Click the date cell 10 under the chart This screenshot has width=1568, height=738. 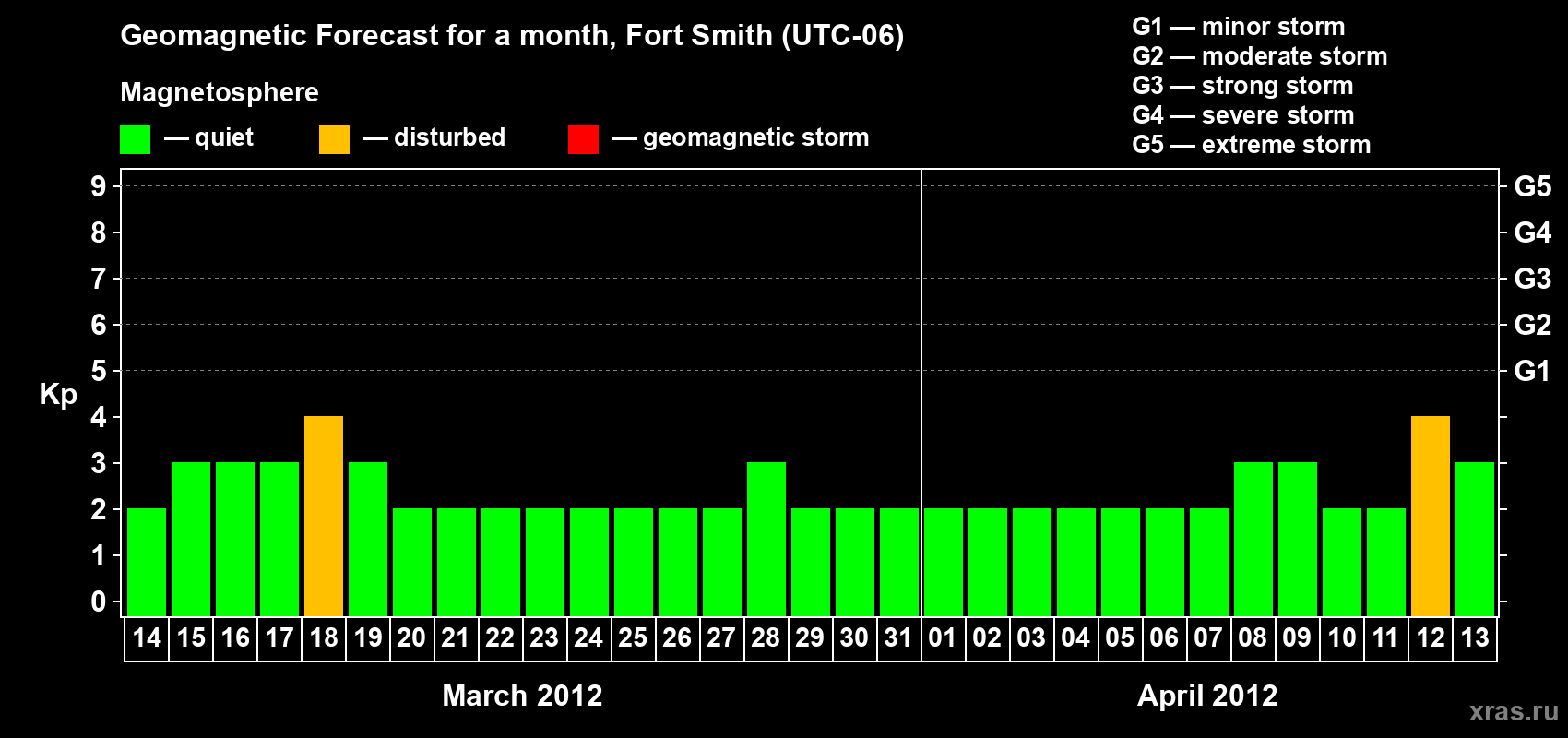[x=1342, y=638]
